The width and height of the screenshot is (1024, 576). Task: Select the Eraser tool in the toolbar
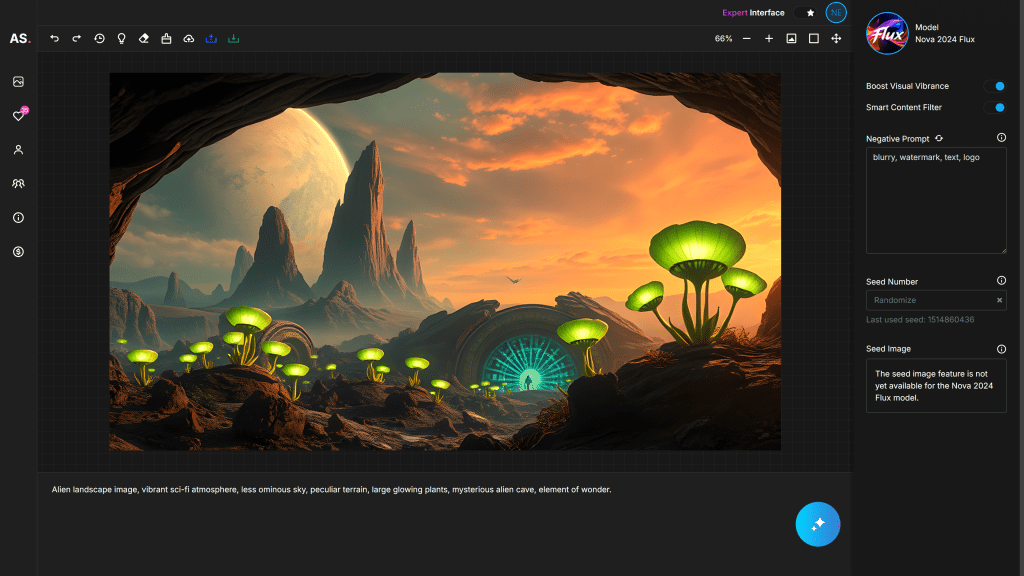pyautogui.click(x=143, y=39)
